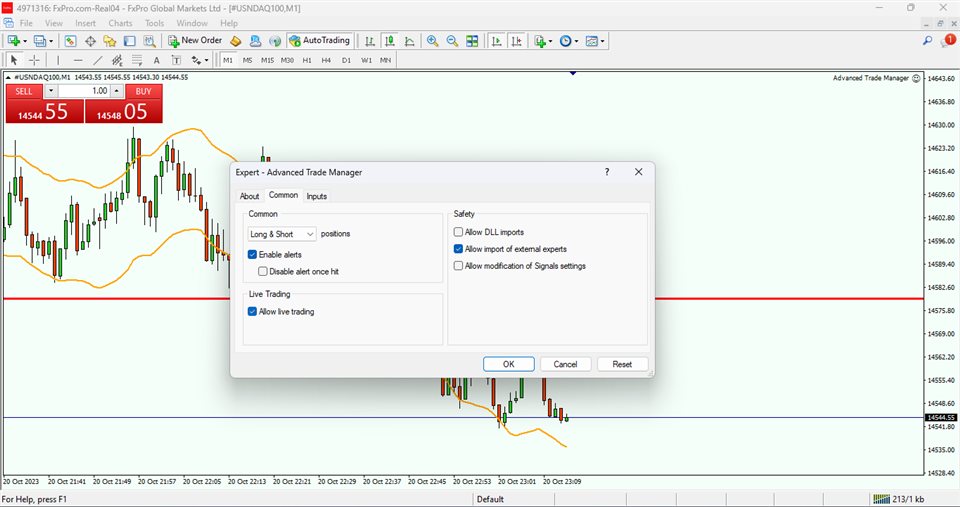Image resolution: width=960 pixels, height=507 pixels.
Task: Expand the templates dropdown arrow
Action: pos(602,41)
